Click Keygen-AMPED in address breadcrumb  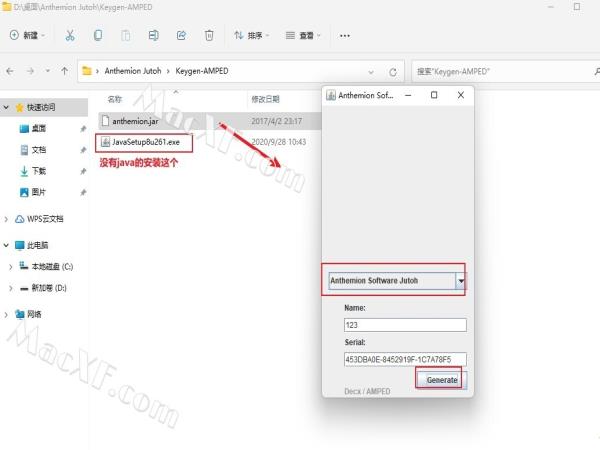pyautogui.click(x=202, y=71)
